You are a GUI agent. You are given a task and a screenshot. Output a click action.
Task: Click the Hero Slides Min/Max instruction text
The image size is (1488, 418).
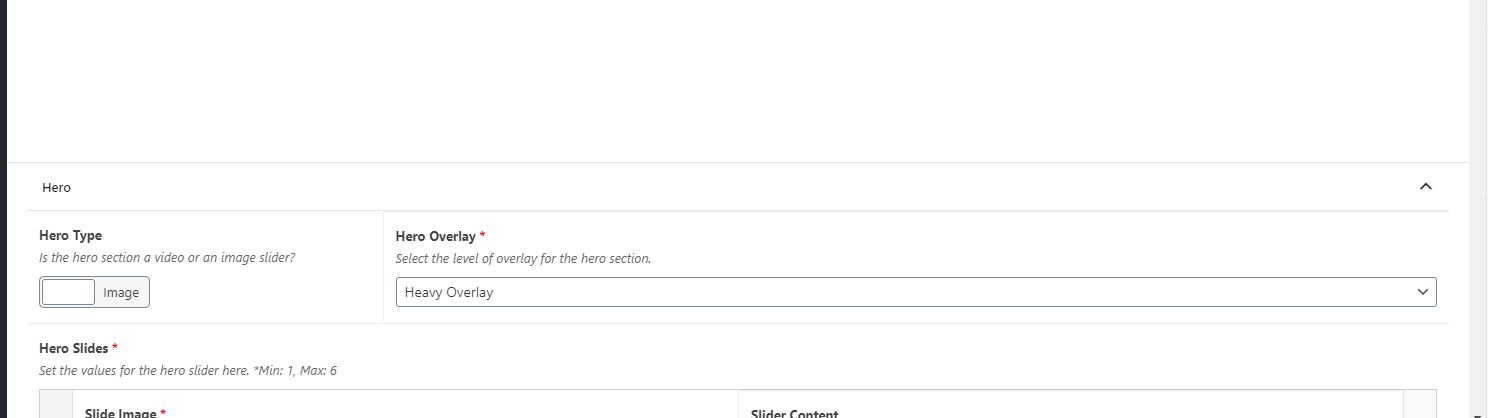coord(188,370)
